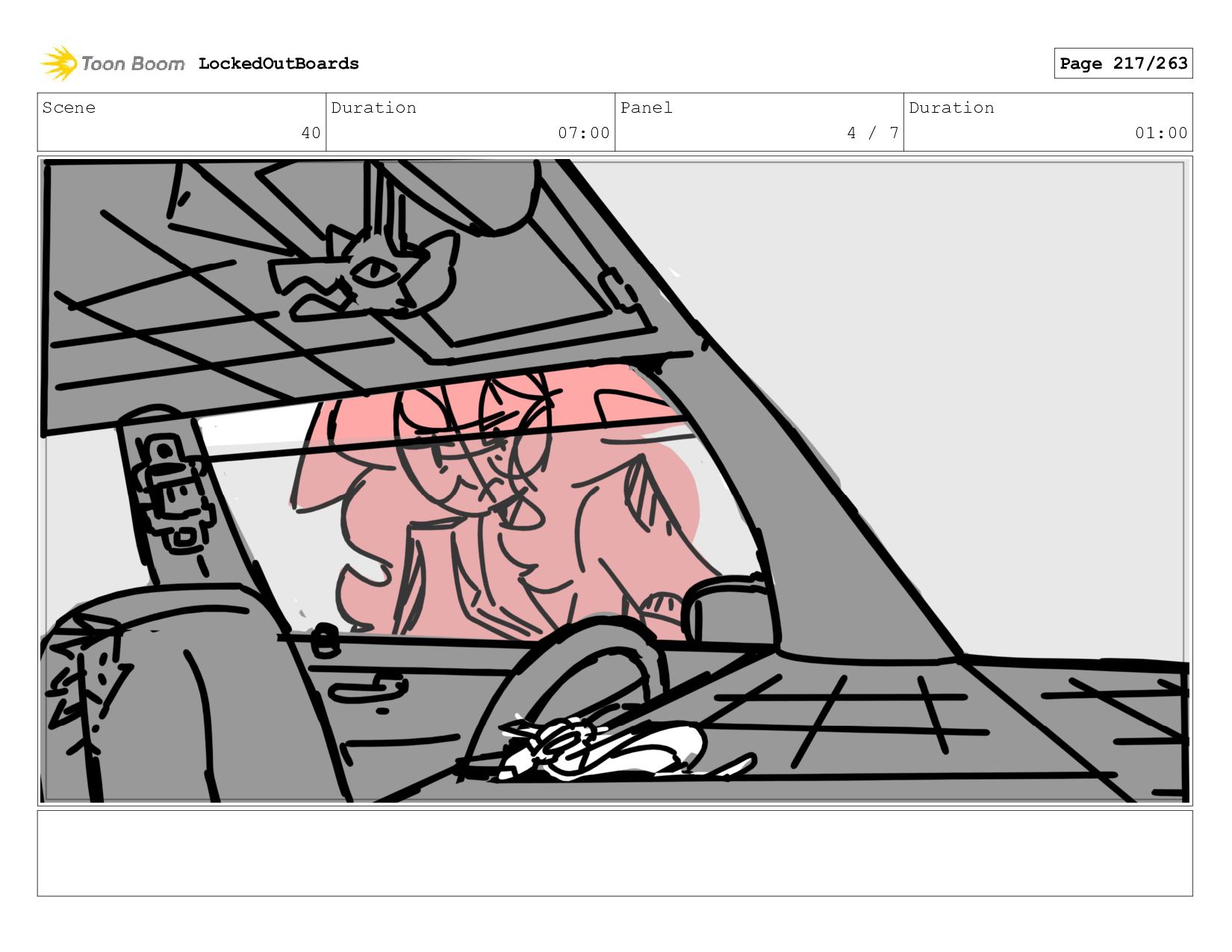1232x952 pixels.
Task: Select the panel duration 01:00
Action: pos(1161,133)
